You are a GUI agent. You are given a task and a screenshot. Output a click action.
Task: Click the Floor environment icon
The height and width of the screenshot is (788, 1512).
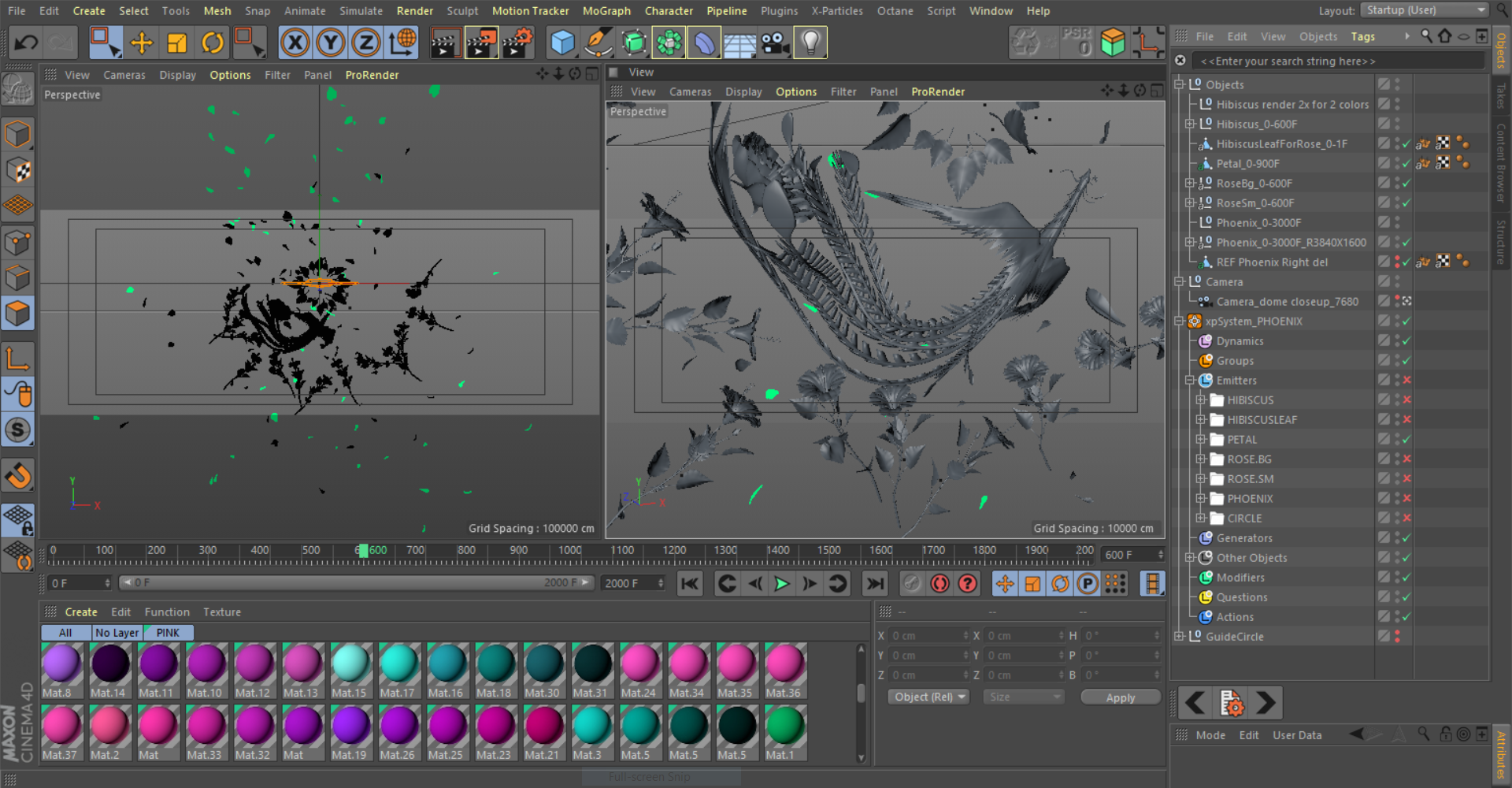(739, 43)
